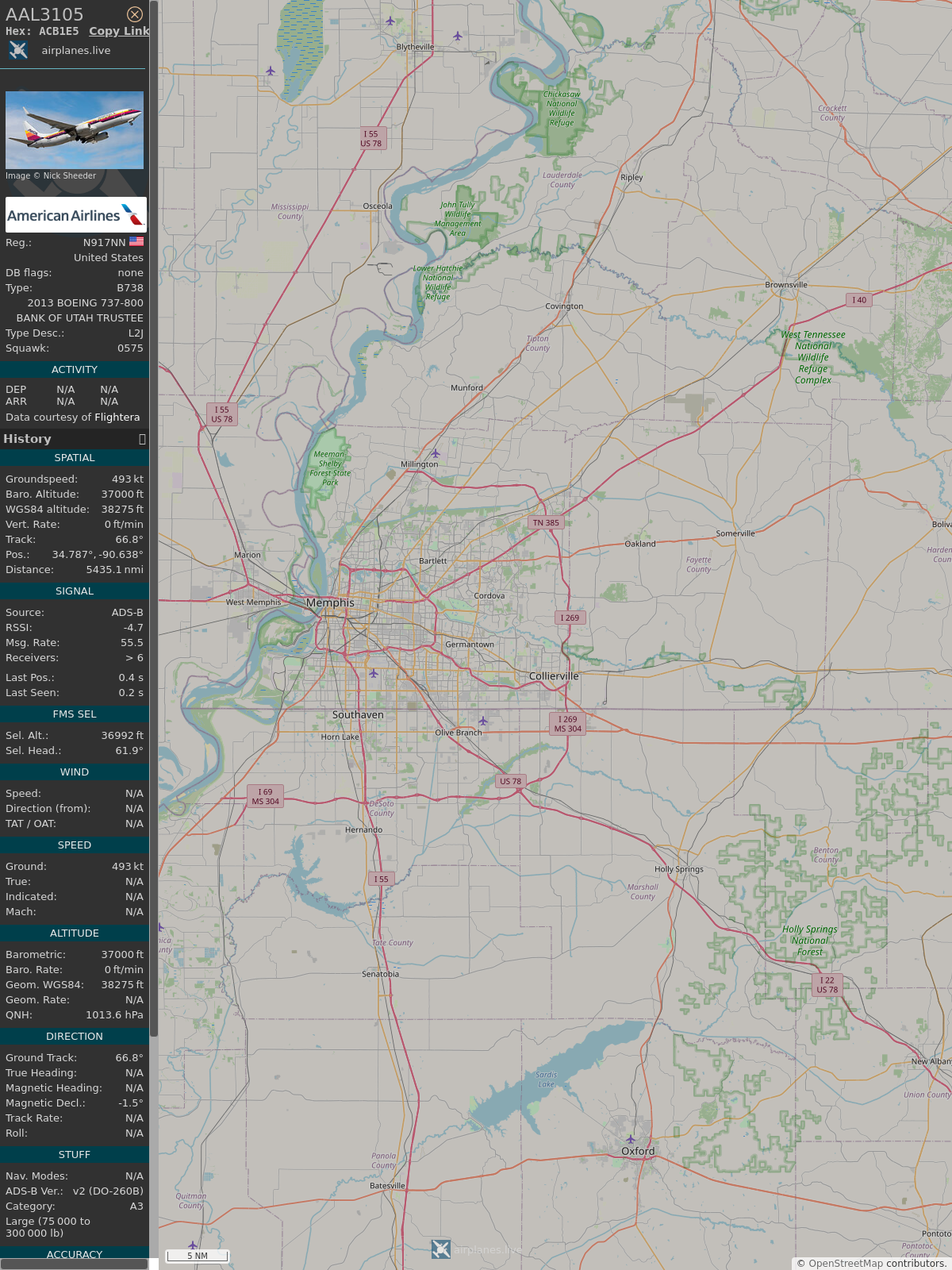Click the American Airlines logo banner
This screenshot has height=1270, width=952.
coord(76,215)
